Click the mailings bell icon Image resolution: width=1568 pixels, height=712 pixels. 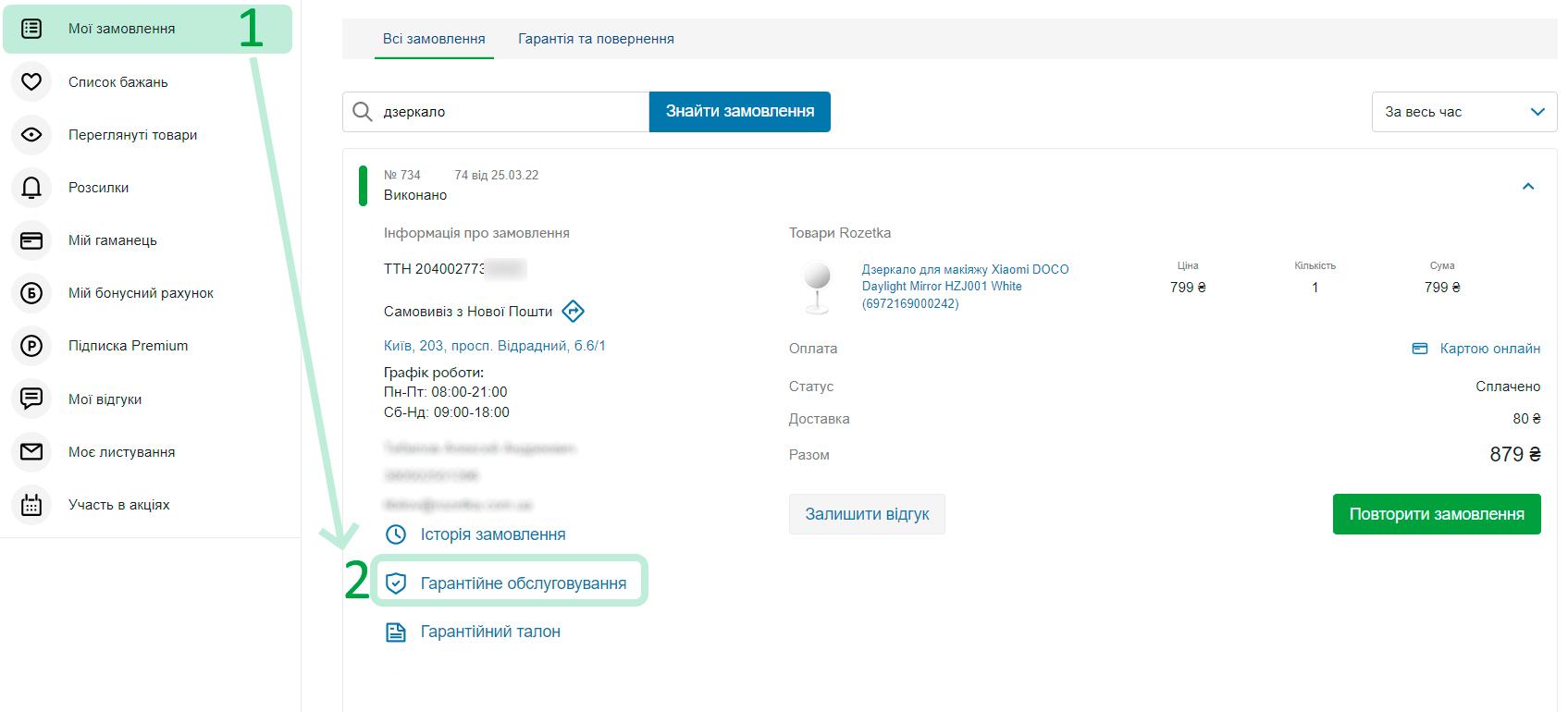click(31, 188)
